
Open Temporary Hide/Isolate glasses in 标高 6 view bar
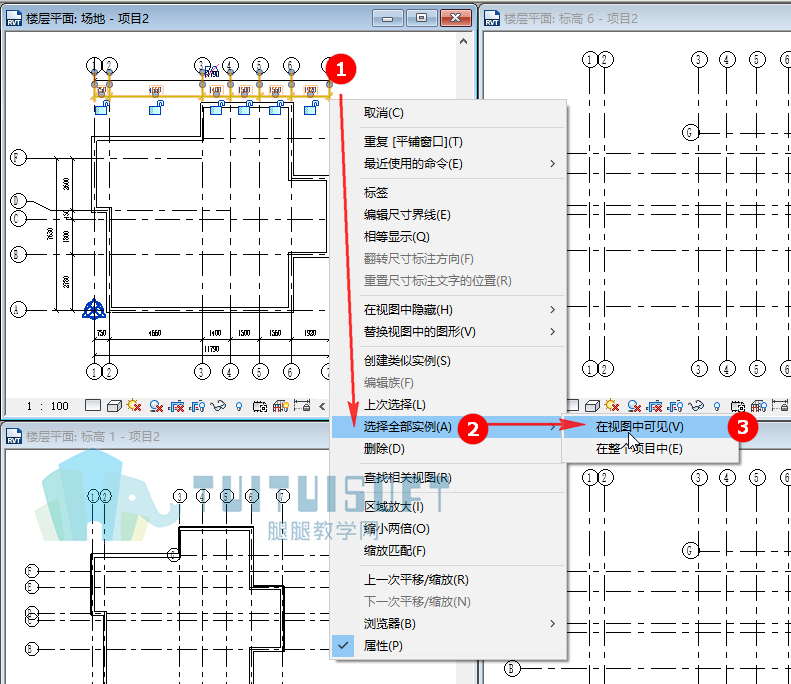click(696, 406)
